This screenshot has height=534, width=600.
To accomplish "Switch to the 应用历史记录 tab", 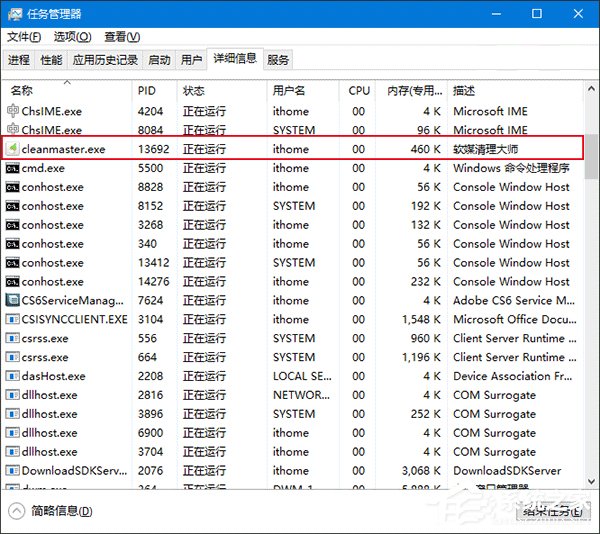I will pos(105,60).
